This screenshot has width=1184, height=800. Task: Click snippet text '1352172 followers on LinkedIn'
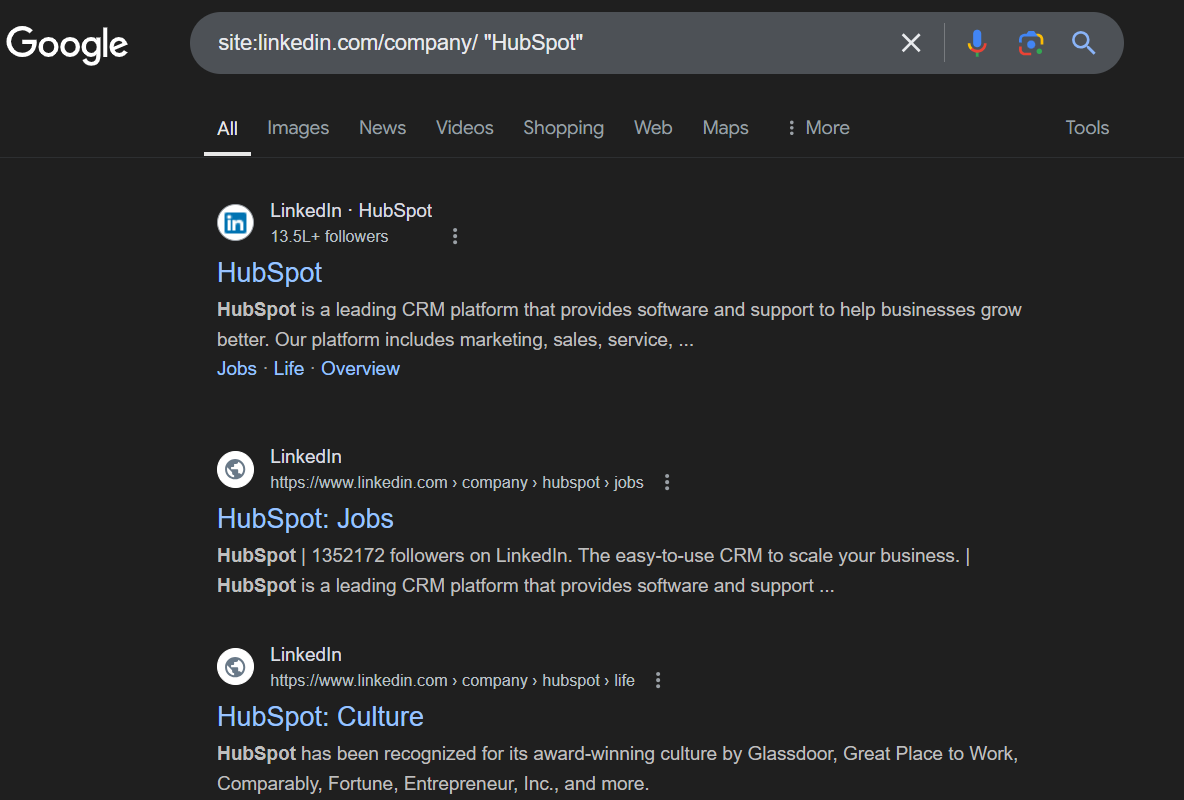(439, 556)
